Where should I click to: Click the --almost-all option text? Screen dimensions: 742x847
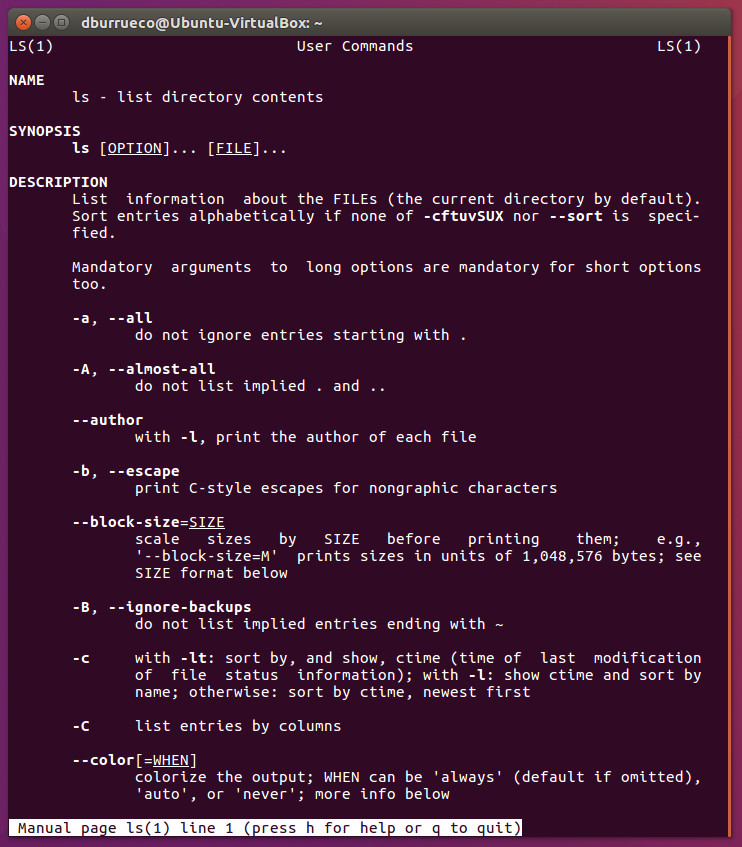click(x=162, y=369)
